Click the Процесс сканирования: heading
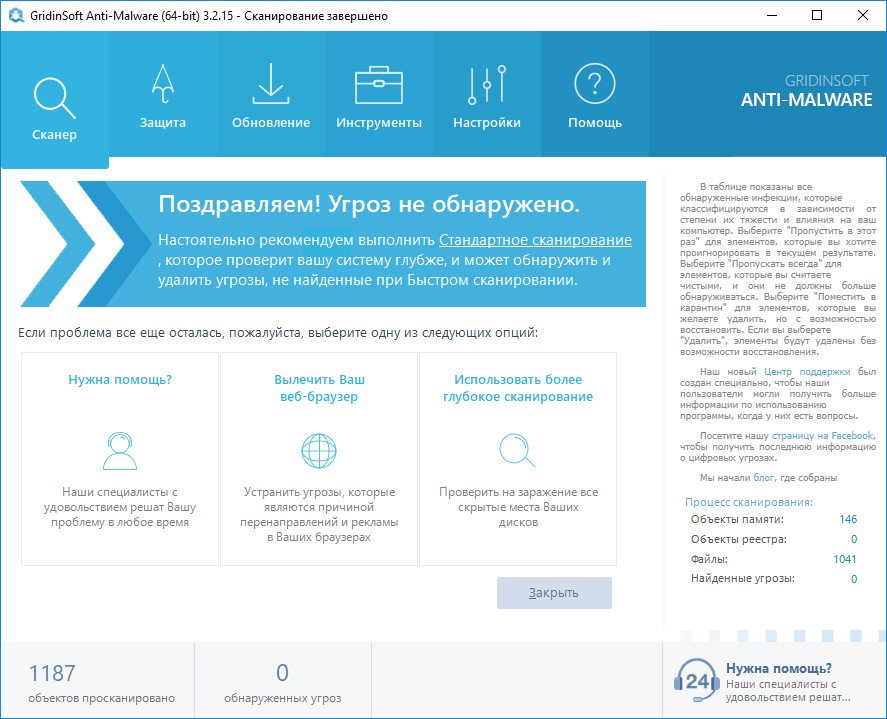The image size is (887, 719). coord(749,502)
